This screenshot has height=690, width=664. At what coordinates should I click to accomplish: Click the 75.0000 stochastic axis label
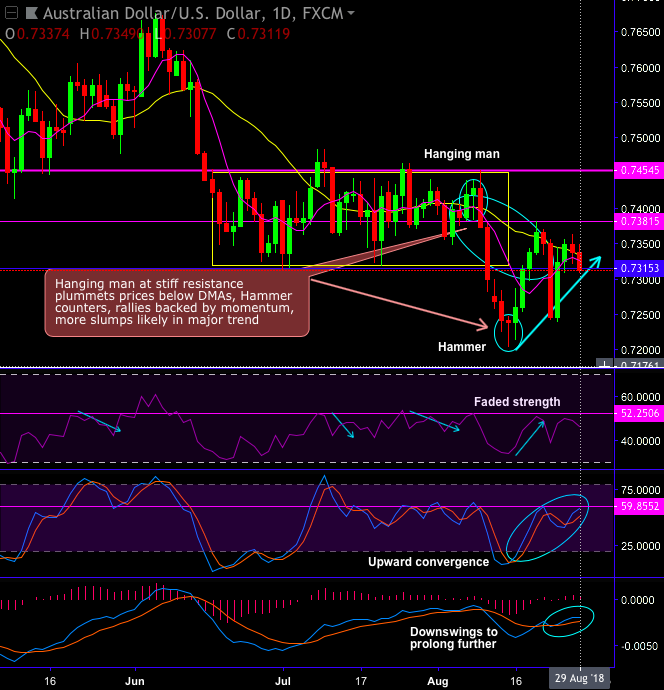click(x=640, y=490)
